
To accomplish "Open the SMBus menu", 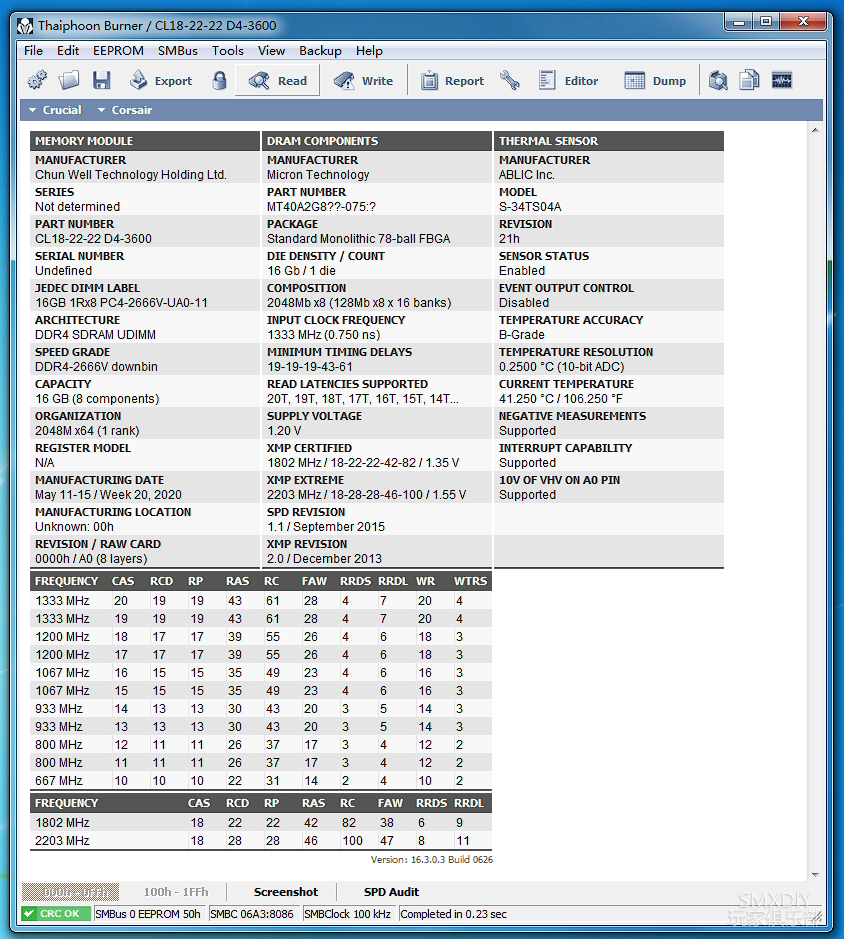I will 178,51.
